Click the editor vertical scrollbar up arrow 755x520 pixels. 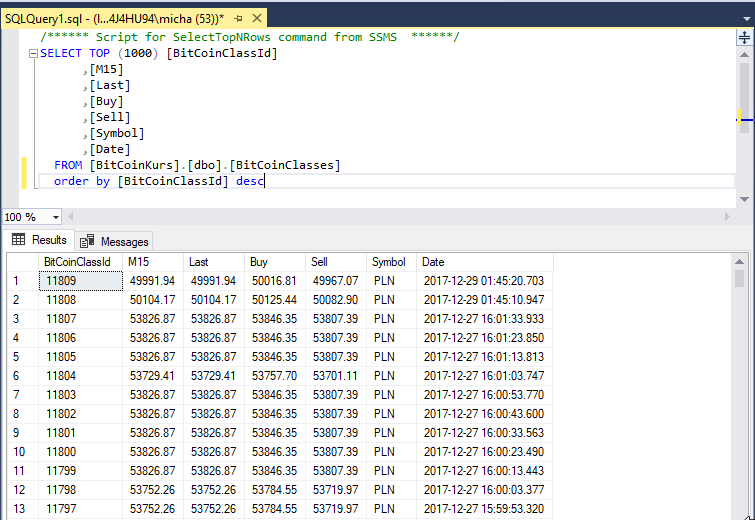tap(744, 54)
